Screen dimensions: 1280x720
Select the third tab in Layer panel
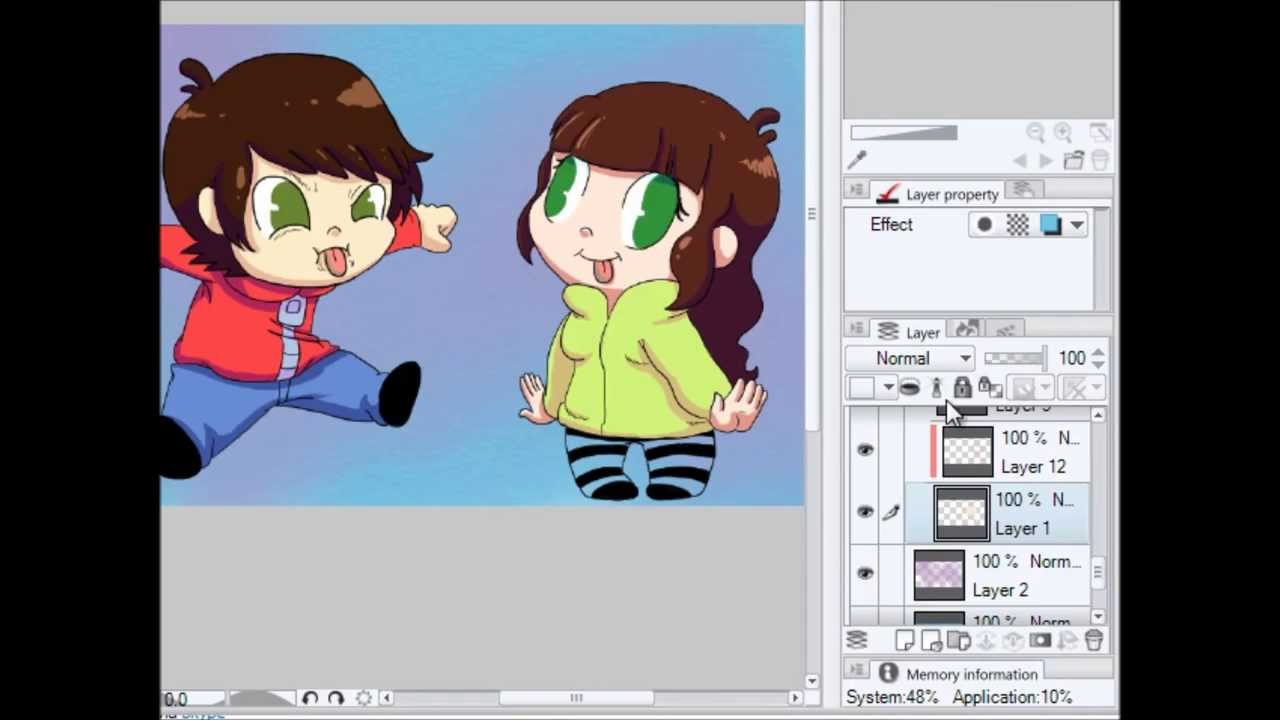tap(1005, 329)
